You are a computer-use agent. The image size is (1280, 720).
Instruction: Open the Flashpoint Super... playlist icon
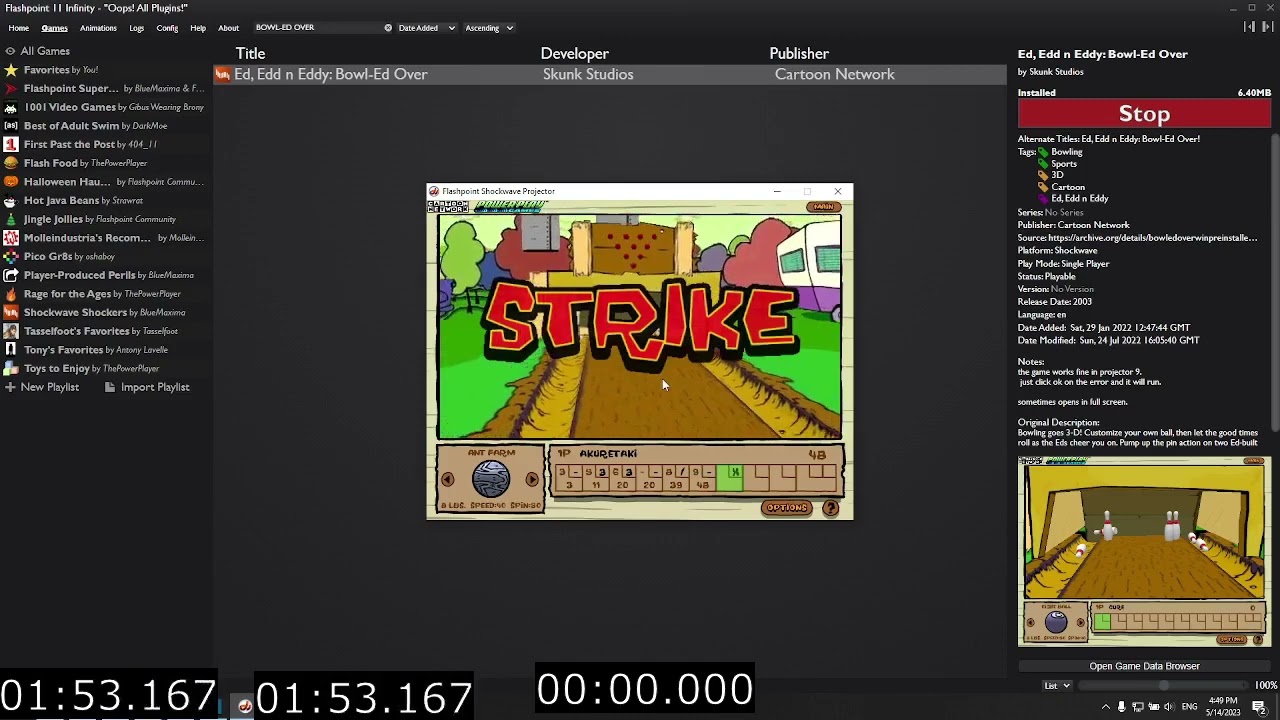coord(11,88)
